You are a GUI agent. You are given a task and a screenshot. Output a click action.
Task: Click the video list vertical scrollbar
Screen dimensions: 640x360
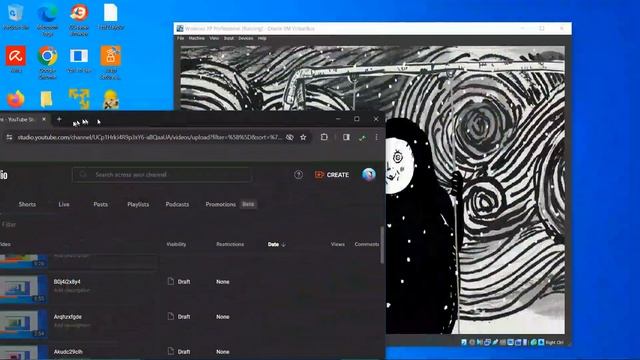pyautogui.click(x=382, y=245)
